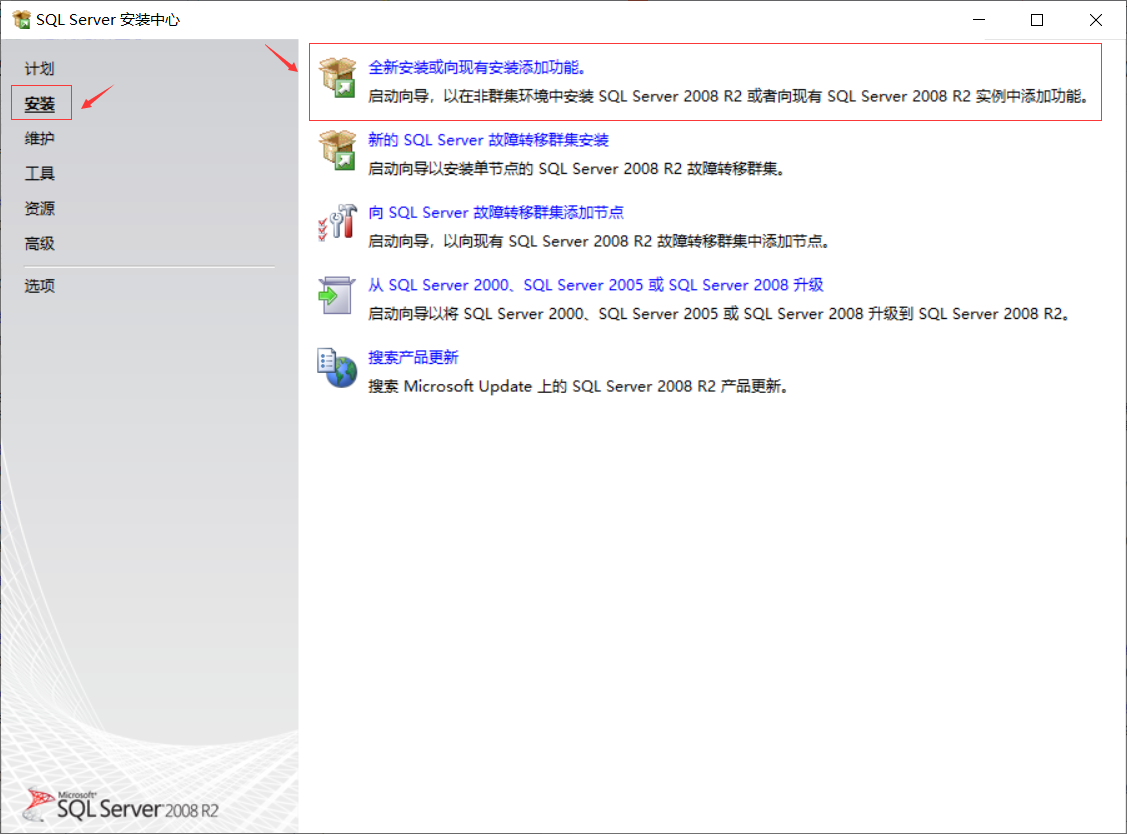The height and width of the screenshot is (834, 1127).
Task: Click description text 搜索 Microsoft Update 上的 SQL Server 2008 R2 产品更新
Action: click(579, 387)
